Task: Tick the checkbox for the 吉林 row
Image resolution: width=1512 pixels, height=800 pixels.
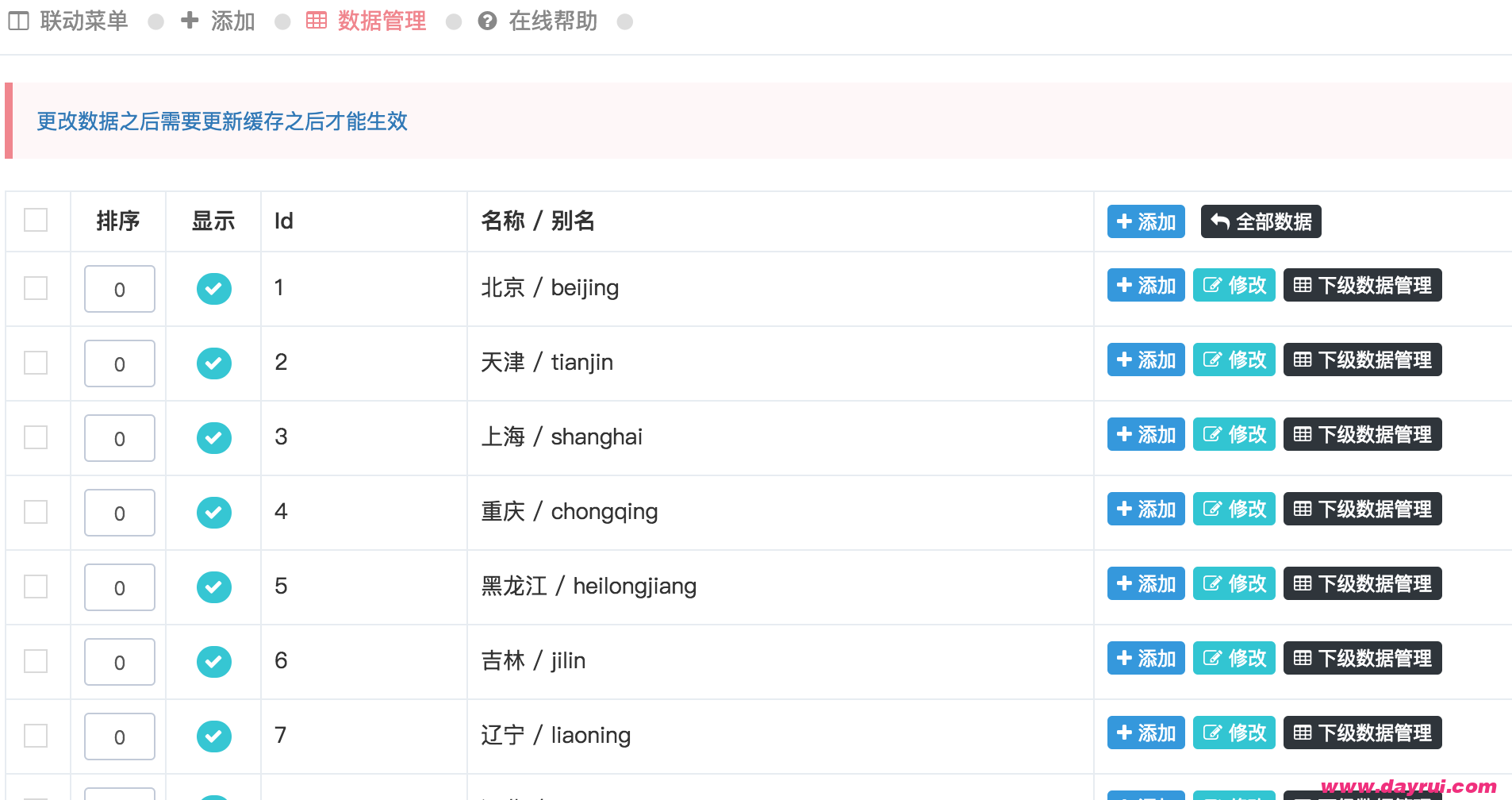Action: tap(36, 661)
